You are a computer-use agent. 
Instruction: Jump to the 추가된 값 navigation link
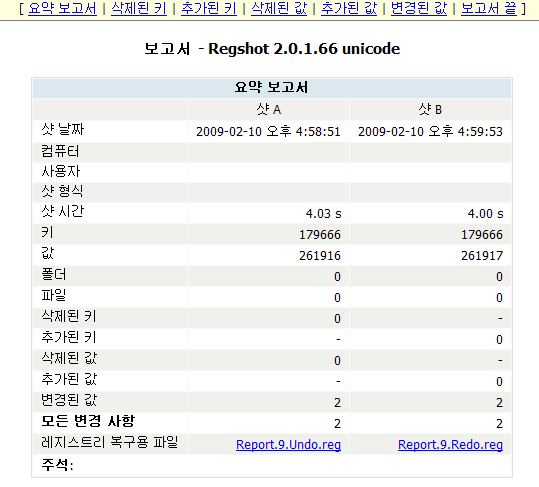point(349,8)
